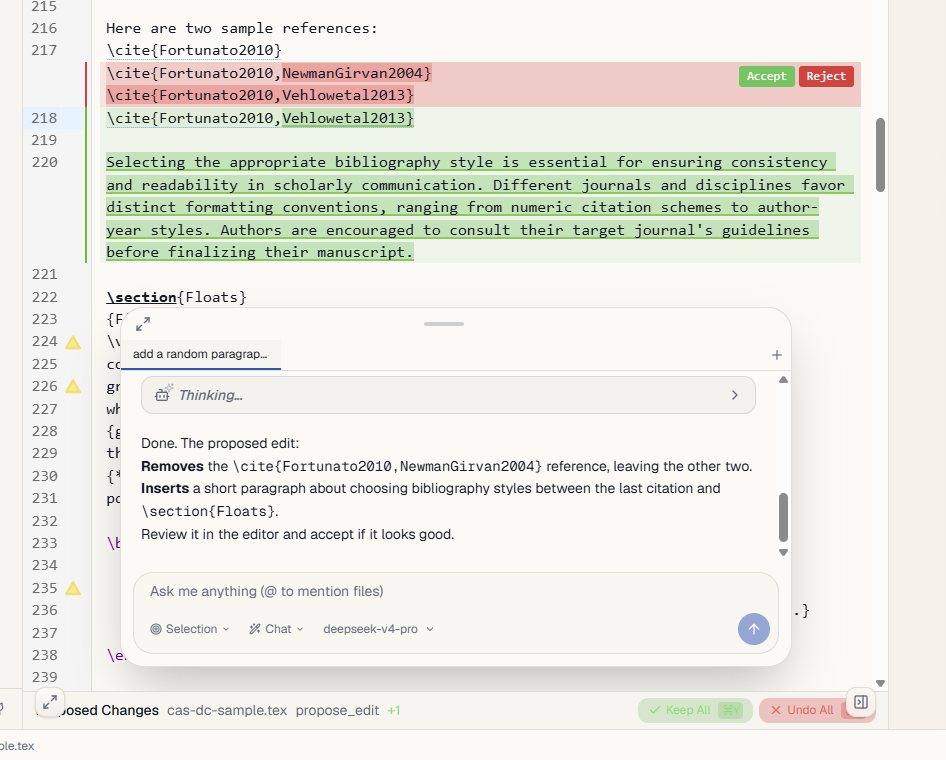Click the removed NewmanGirvan2004 citation line

click(x=269, y=73)
